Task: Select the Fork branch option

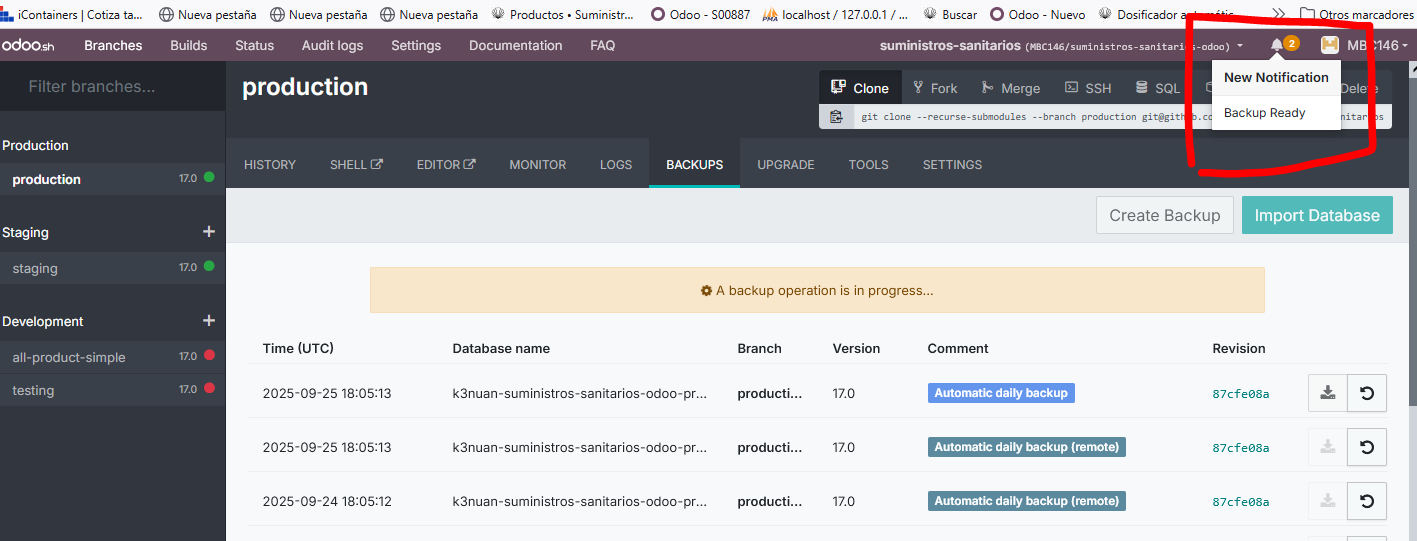Action: coord(932,88)
